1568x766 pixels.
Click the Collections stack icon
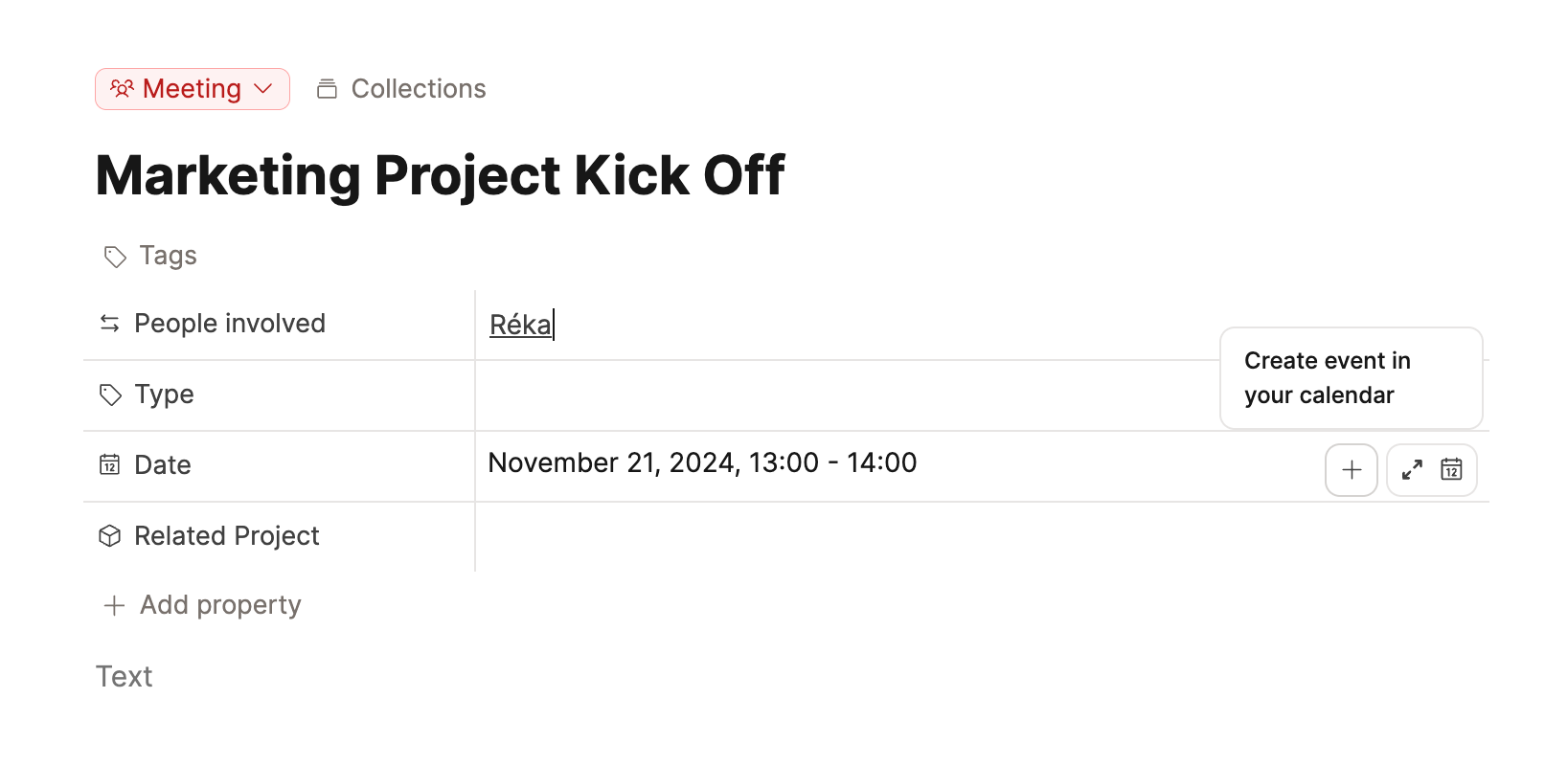[327, 87]
